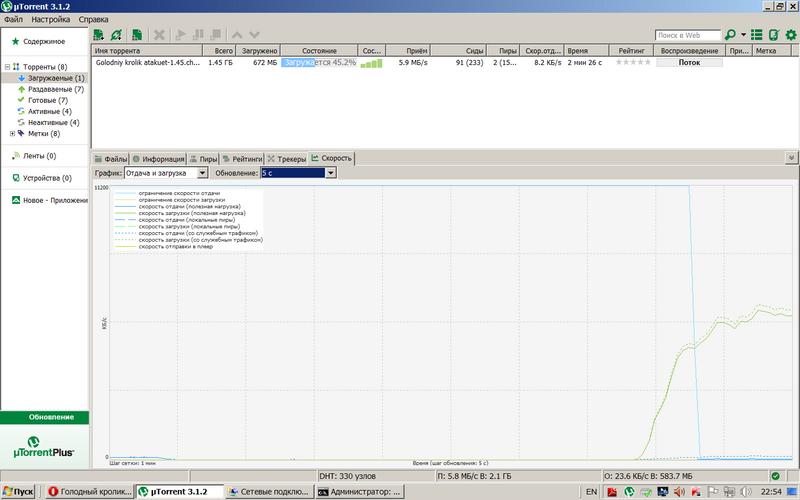The height and width of the screenshot is (500, 800).
Task: Collapse the Торренты tree node
Action: pyautogui.click(x=8, y=67)
